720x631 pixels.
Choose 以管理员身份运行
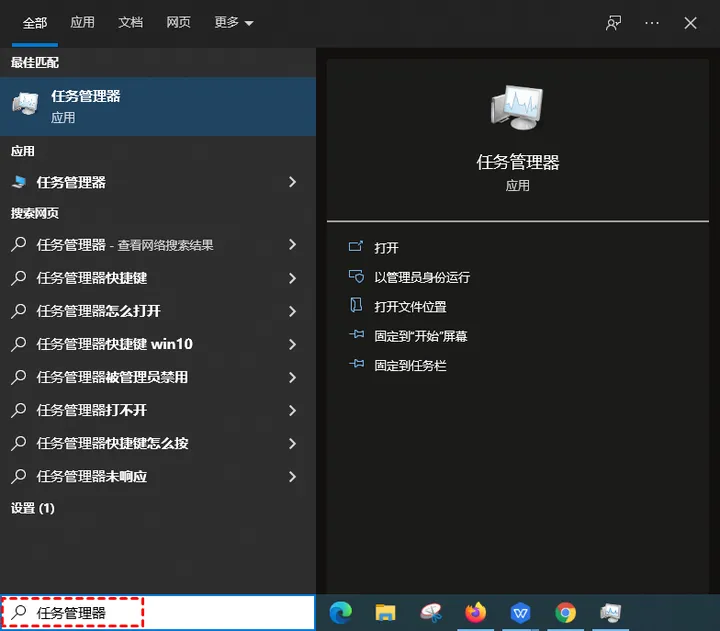(x=422, y=277)
